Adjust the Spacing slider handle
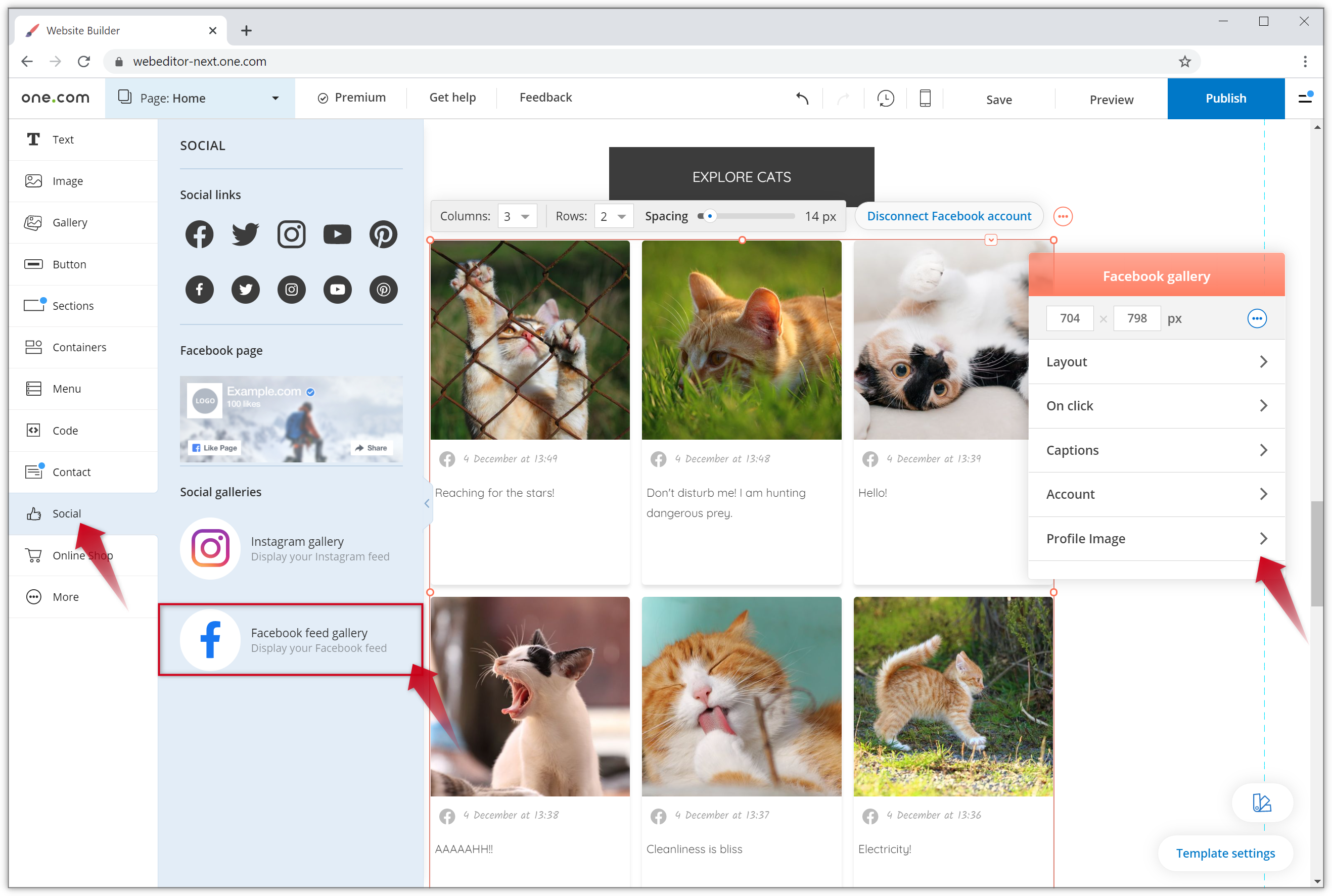 click(x=709, y=217)
